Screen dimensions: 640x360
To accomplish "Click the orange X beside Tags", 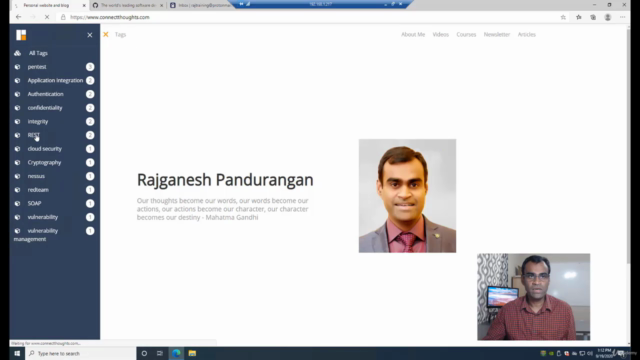I will coord(106,34).
